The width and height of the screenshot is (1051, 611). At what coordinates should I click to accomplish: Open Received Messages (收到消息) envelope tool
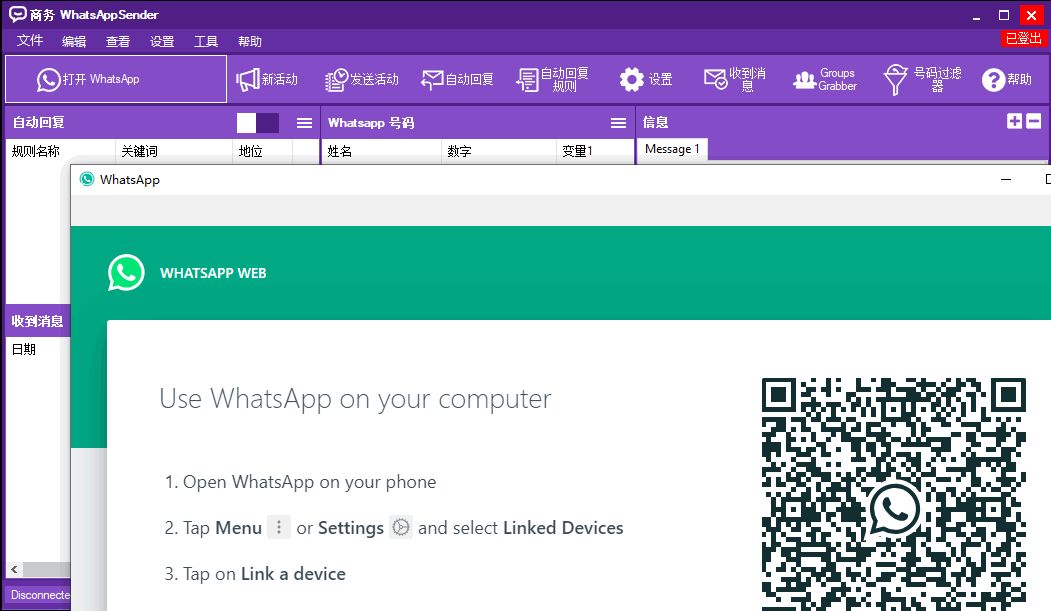click(735, 80)
